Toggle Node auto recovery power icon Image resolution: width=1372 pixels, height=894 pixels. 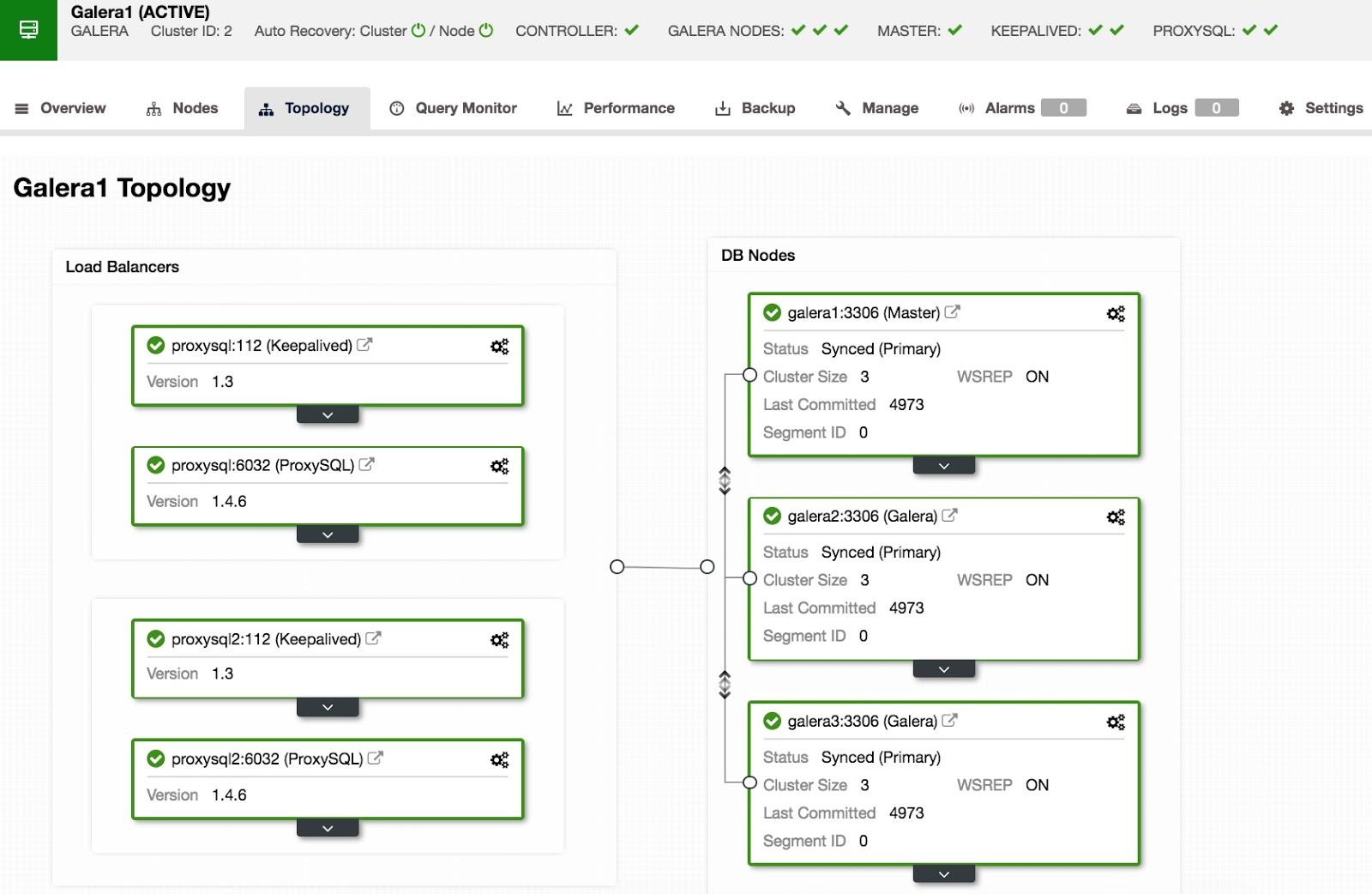[486, 30]
